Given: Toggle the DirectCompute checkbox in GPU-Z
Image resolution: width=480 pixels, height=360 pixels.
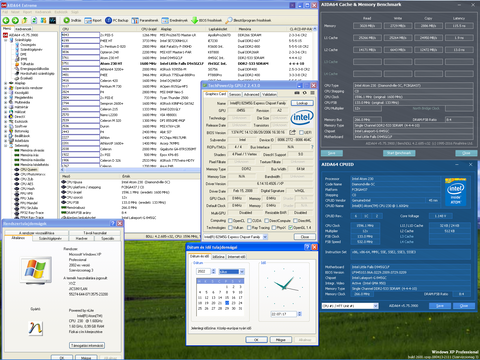Looking at the screenshot, I should click(x=266, y=221).
